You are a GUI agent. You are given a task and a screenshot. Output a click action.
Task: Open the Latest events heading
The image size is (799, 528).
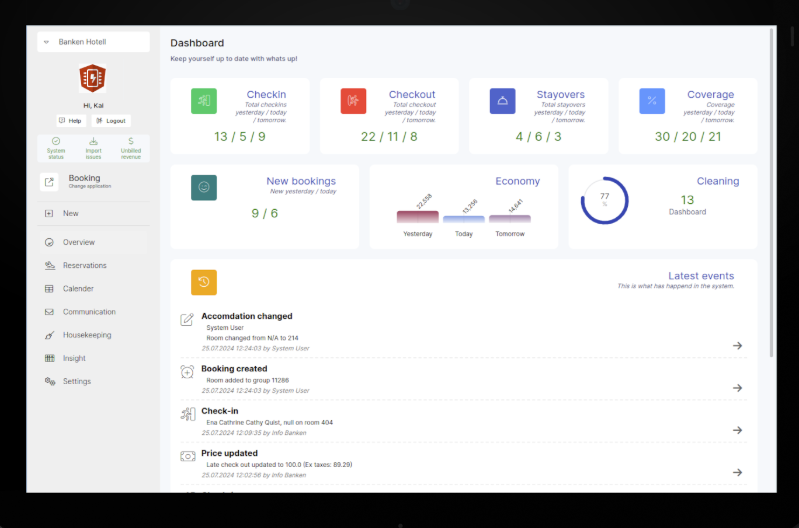pyautogui.click(x=701, y=276)
